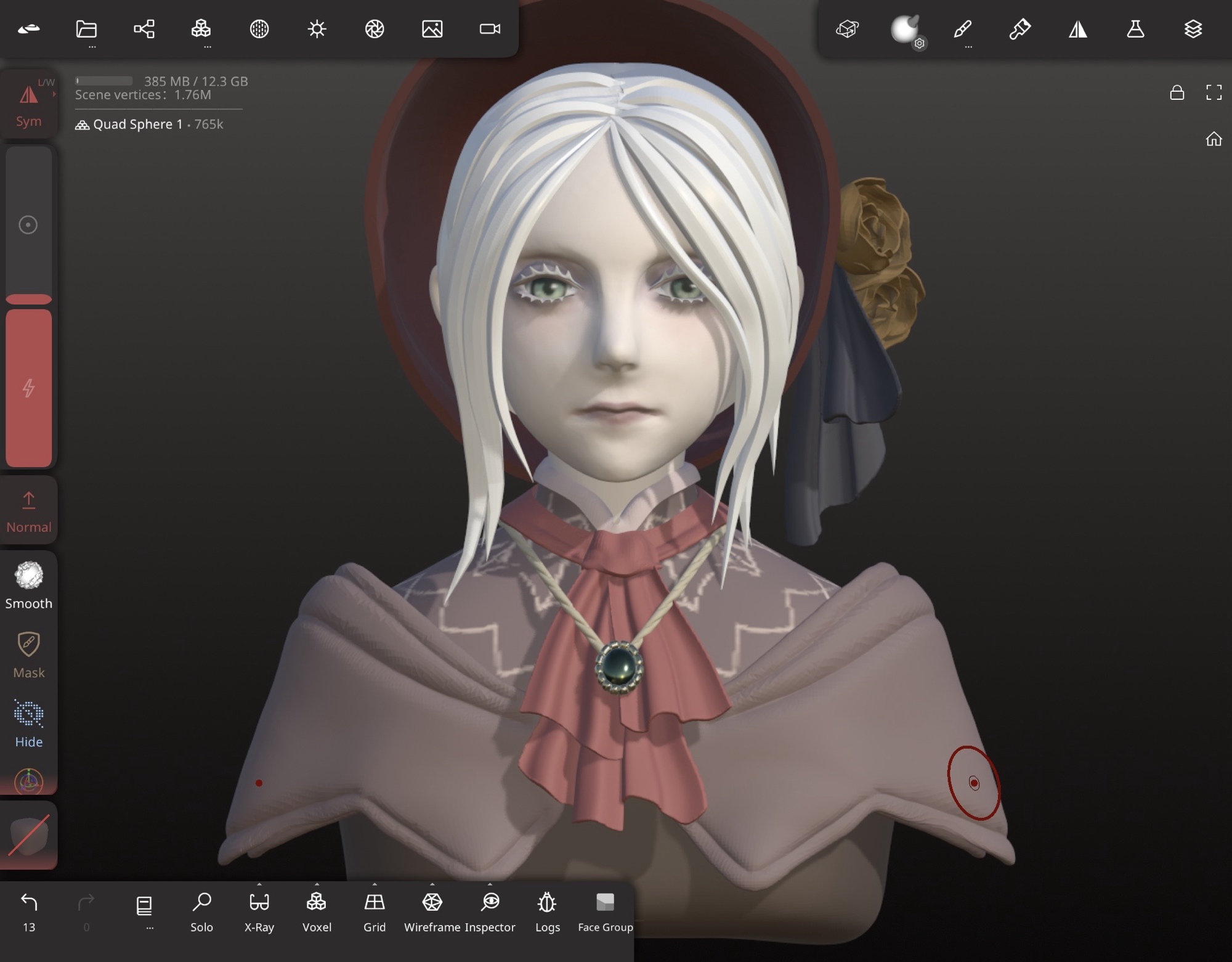
Task: Select the Mask tool
Action: click(28, 654)
